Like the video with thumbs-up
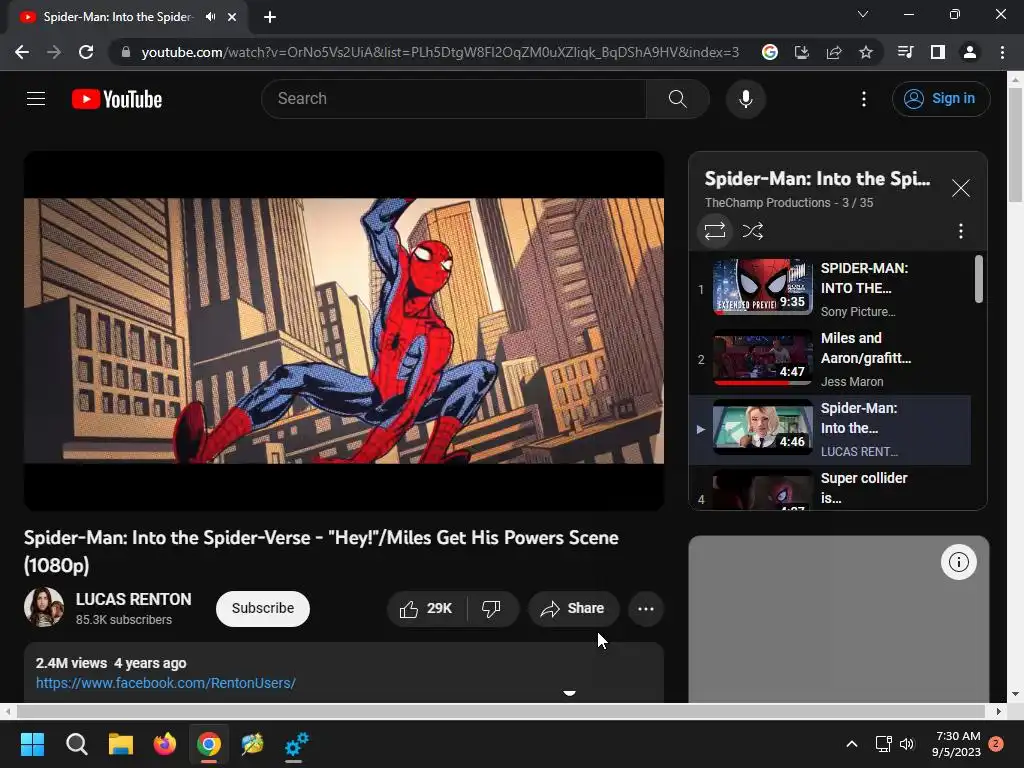 click(426, 609)
